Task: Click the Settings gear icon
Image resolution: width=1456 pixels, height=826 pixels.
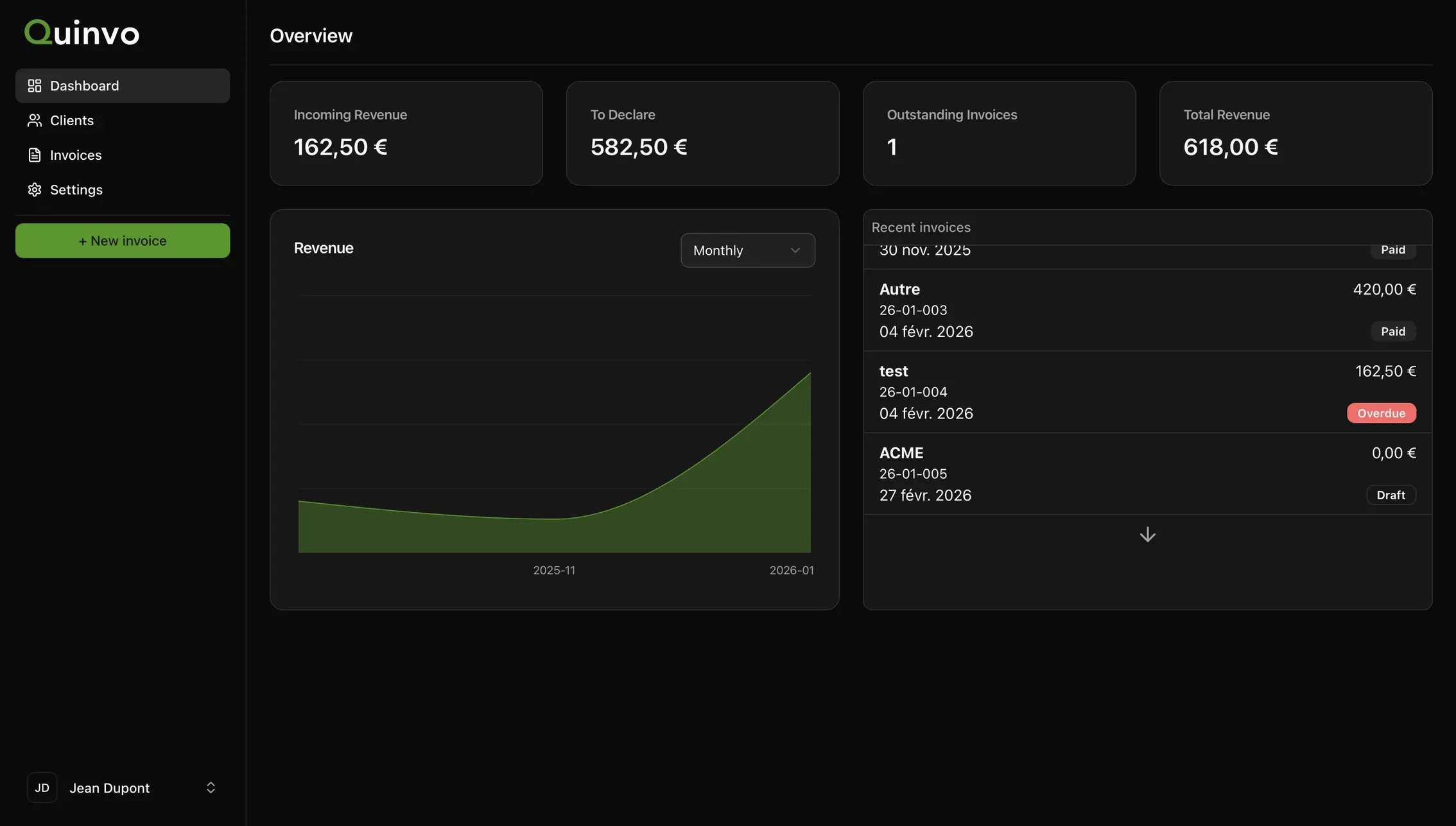Action: 35,189
